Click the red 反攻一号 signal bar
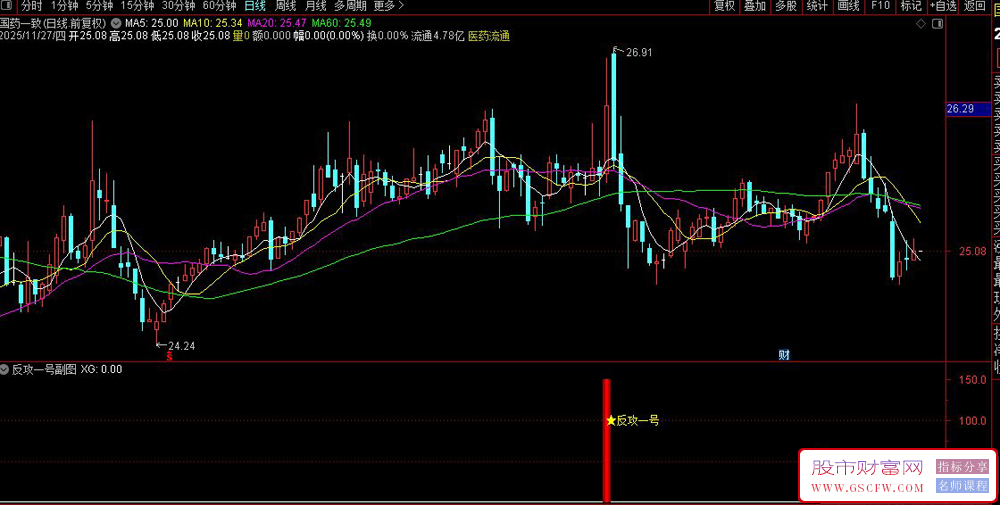This screenshot has width=1000, height=505. click(x=607, y=440)
